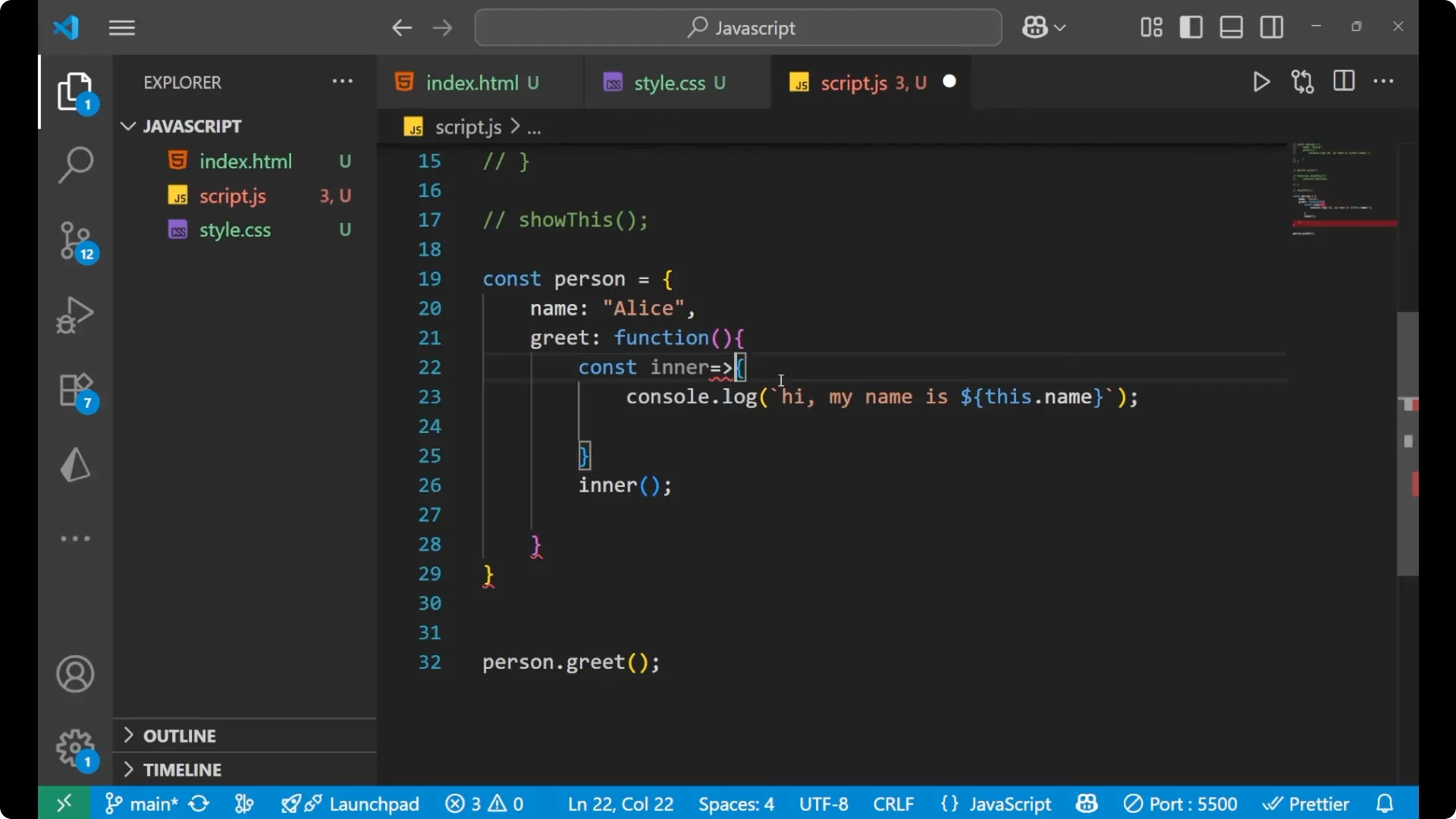This screenshot has height=819, width=1456.
Task: Split the editor to the right
Action: click(1343, 81)
